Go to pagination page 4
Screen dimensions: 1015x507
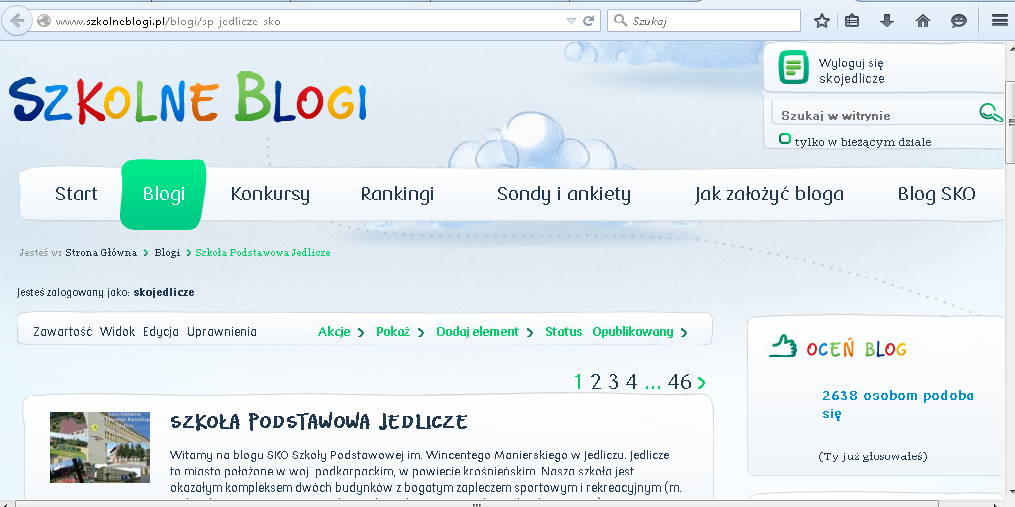[x=632, y=382]
